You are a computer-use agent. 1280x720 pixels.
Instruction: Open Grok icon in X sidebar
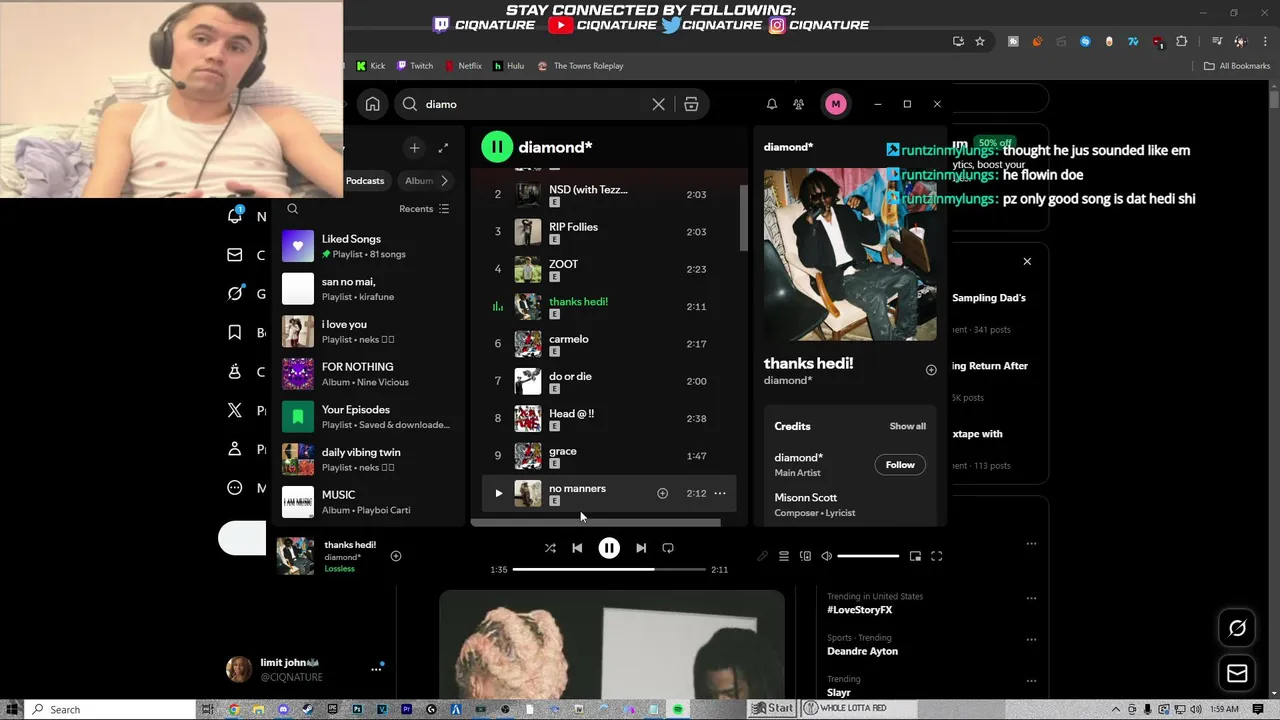[x=235, y=293]
